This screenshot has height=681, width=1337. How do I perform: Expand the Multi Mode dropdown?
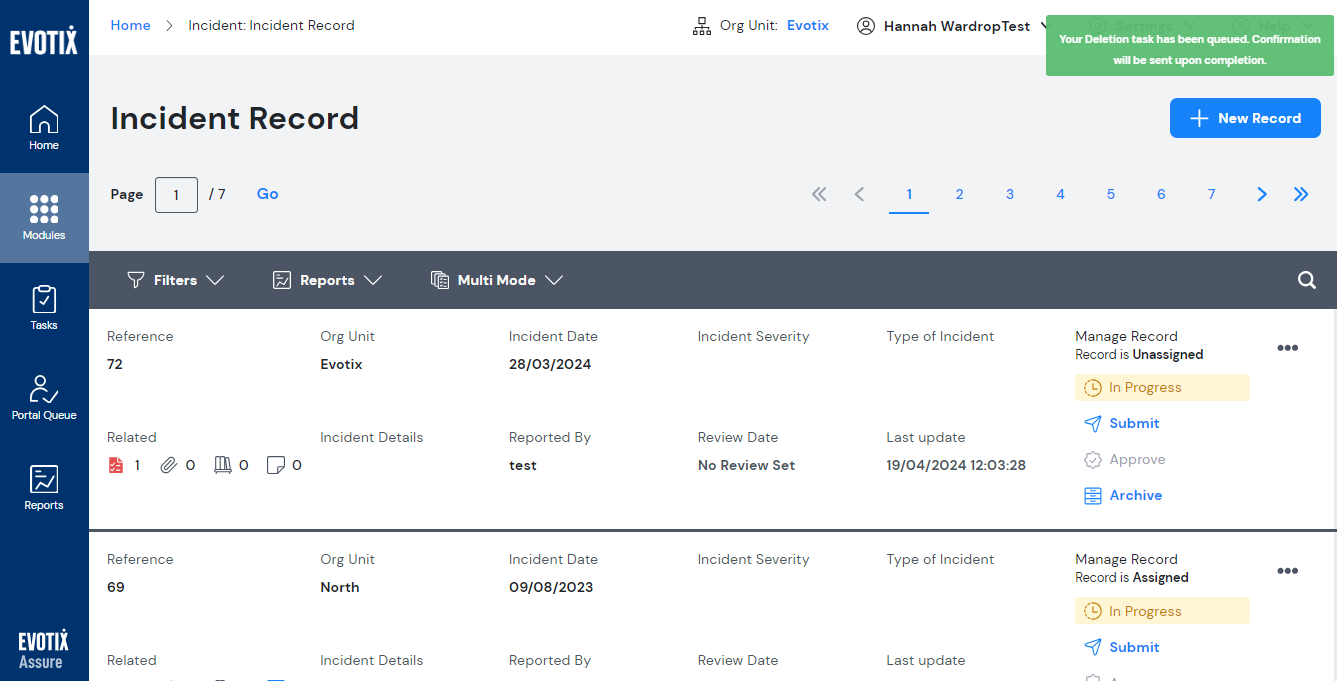tap(497, 280)
